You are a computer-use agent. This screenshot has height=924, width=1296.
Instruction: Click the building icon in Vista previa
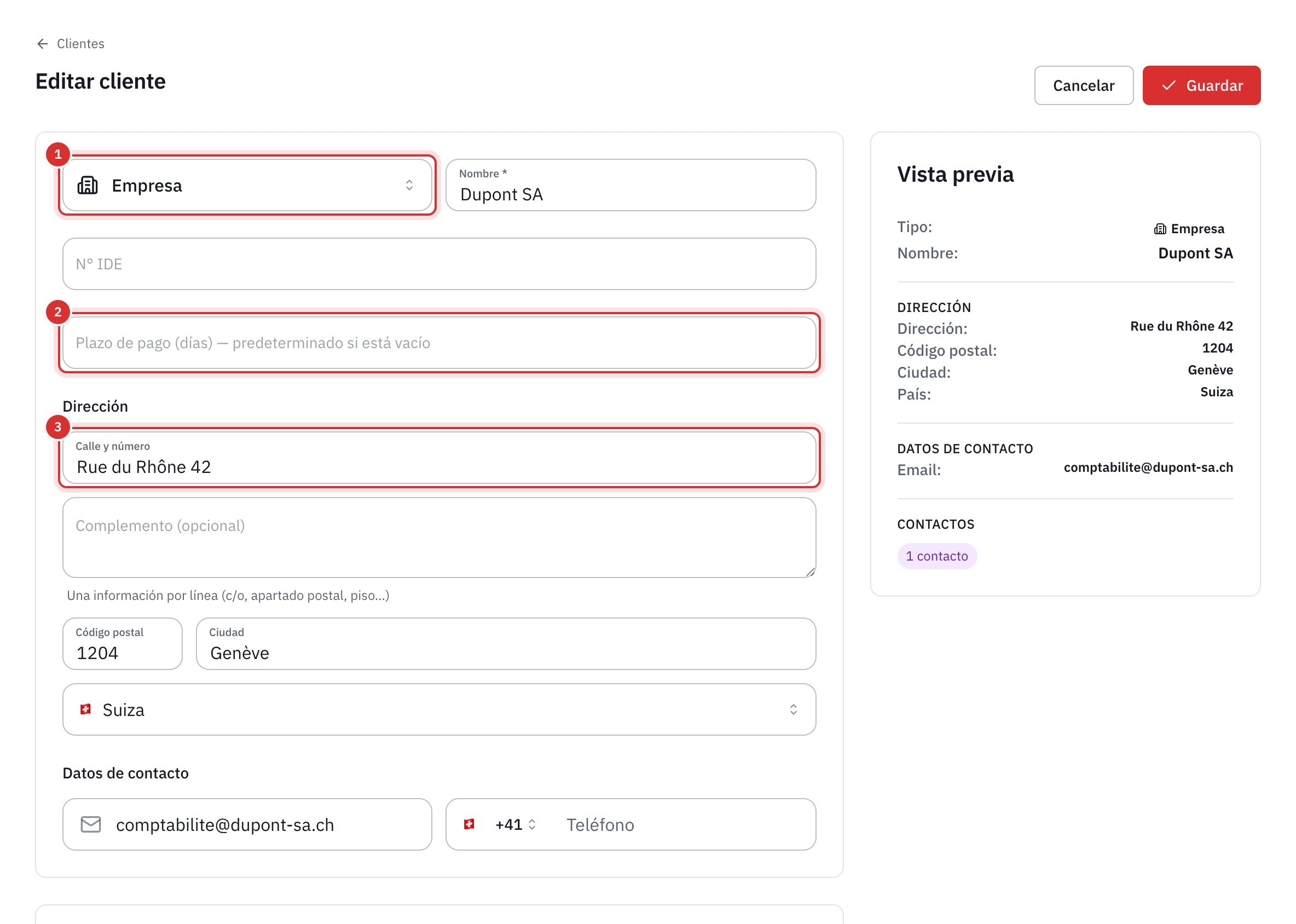(x=1160, y=229)
